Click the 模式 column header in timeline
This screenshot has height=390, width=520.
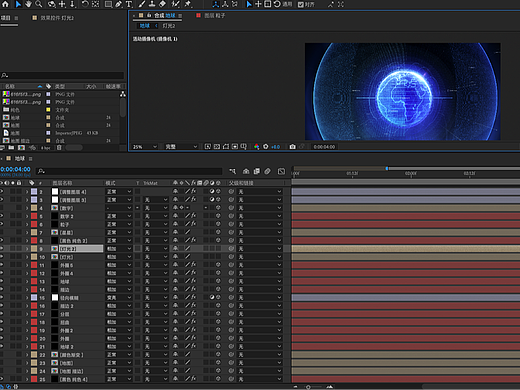click(110, 183)
